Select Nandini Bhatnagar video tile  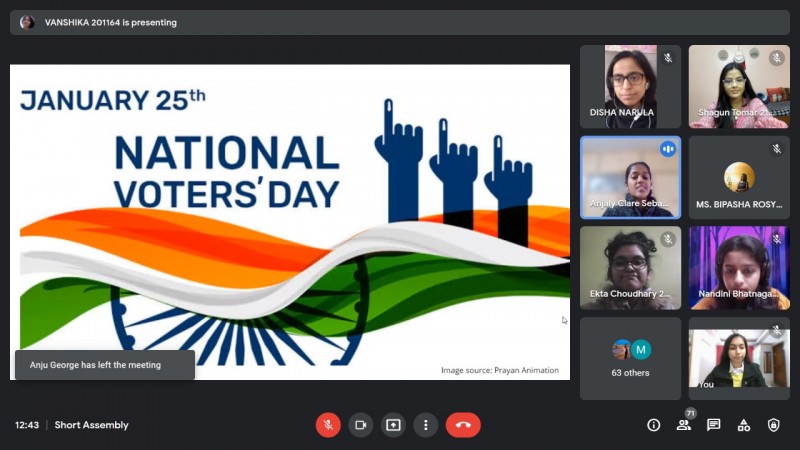(x=739, y=268)
